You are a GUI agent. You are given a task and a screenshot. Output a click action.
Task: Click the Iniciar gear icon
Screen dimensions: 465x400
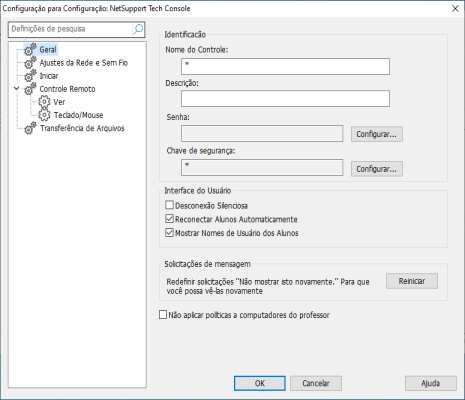click(x=30, y=76)
